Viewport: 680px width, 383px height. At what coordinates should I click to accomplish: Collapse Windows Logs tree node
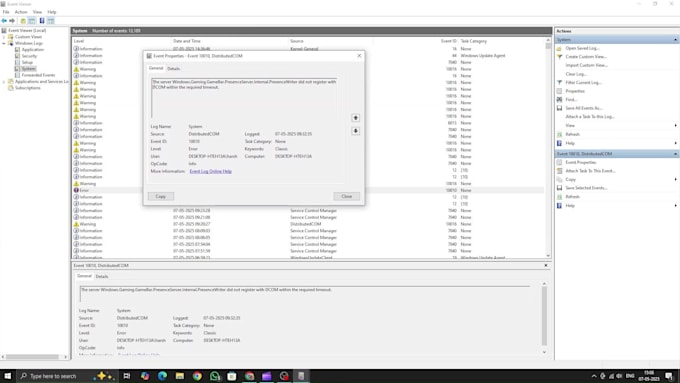(4, 43)
